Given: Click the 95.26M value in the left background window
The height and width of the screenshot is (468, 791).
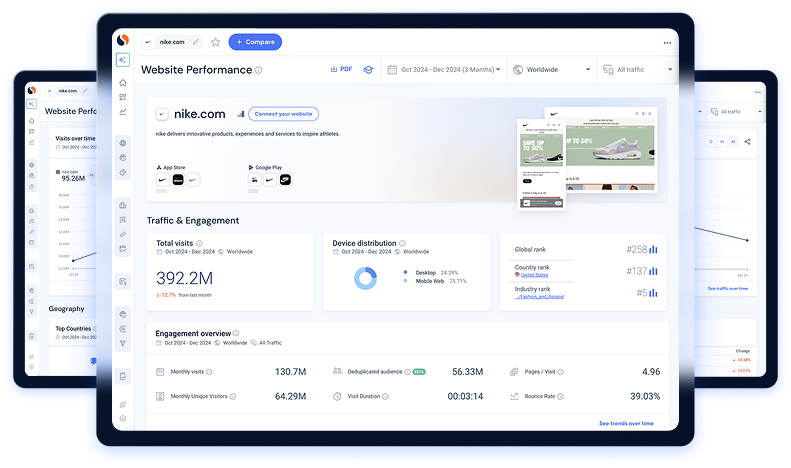Looking at the screenshot, I should [x=73, y=179].
